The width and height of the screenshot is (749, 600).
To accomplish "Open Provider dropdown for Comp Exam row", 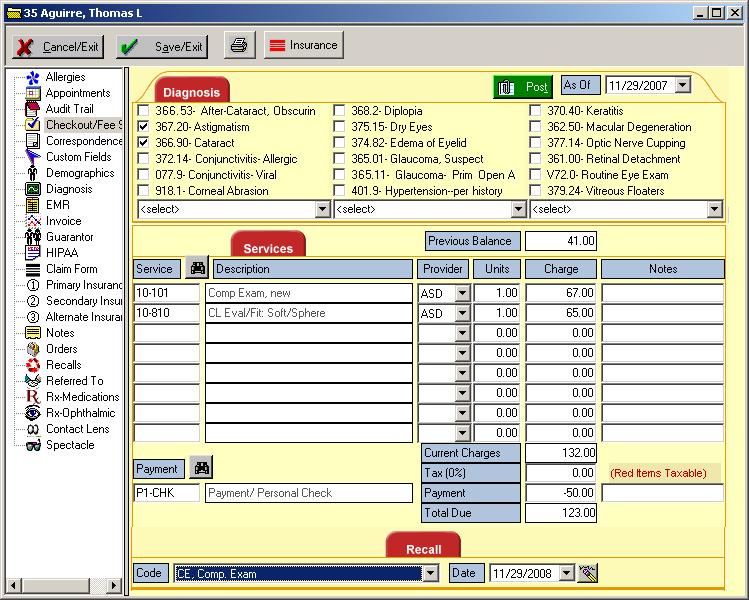I will coord(461,293).
